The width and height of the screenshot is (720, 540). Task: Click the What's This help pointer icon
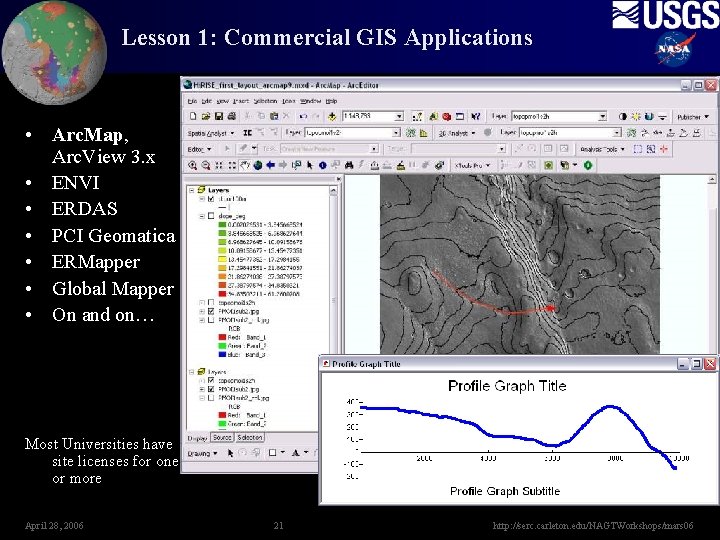click(x=475, y=117)
